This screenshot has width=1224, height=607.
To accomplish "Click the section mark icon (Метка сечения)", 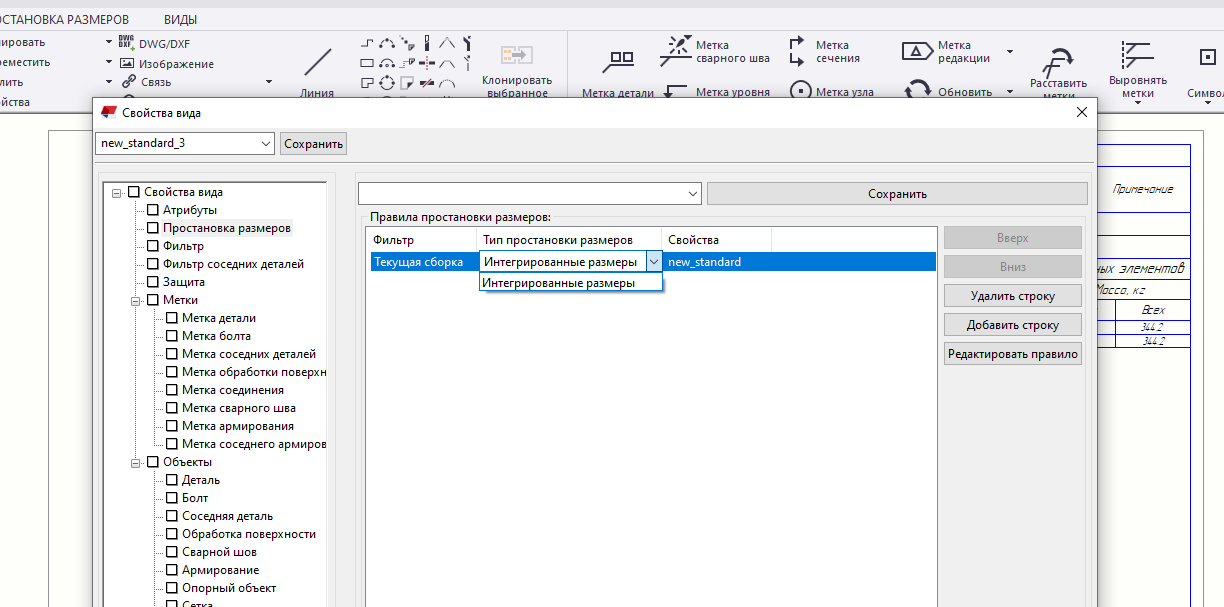I will click(x=797, y=50).
